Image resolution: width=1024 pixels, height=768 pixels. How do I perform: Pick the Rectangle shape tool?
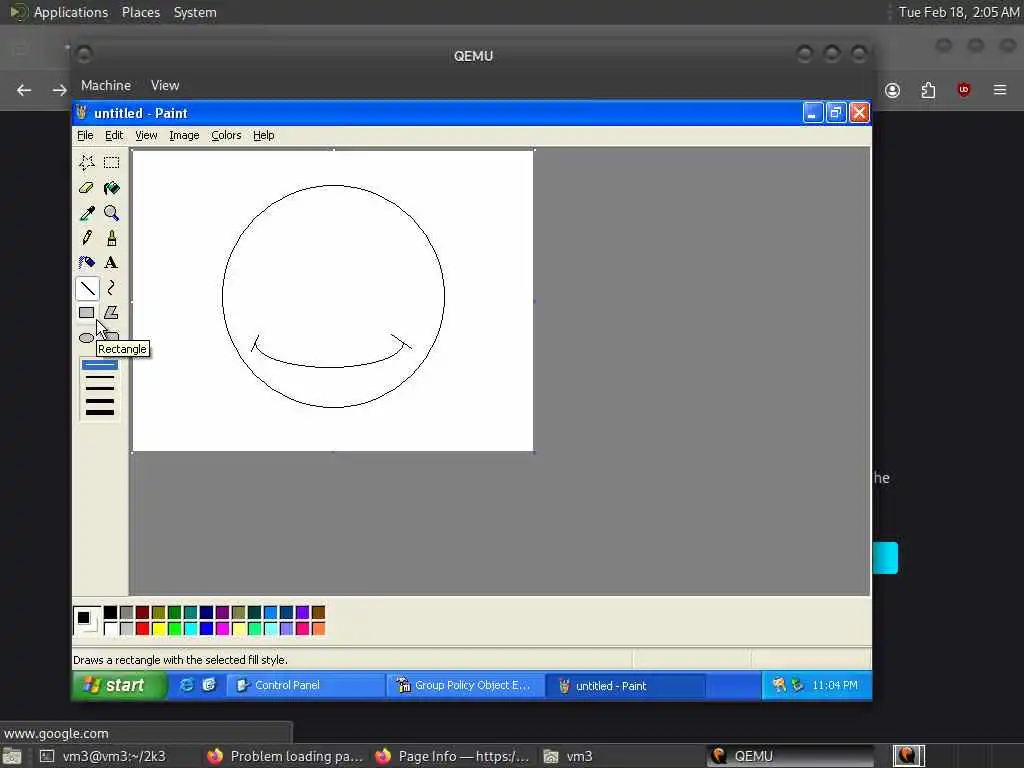[87, 312]
